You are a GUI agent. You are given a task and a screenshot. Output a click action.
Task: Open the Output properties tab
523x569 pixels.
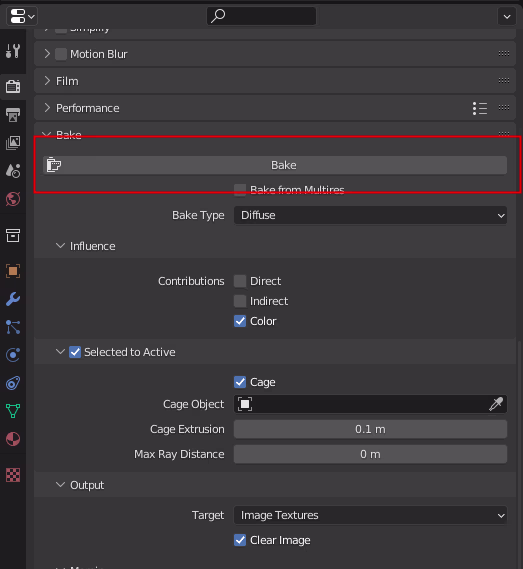pyautogui.click(x=13, y=115)
